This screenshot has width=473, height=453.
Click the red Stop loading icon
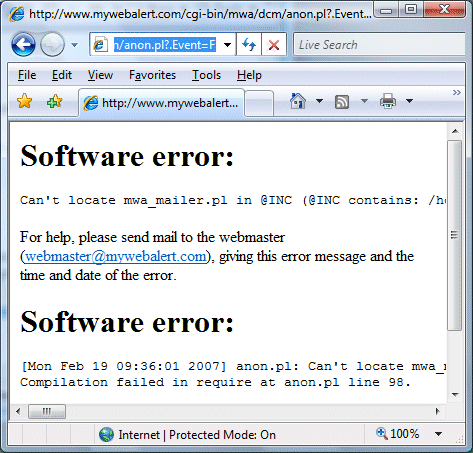(x=274, y=44)
